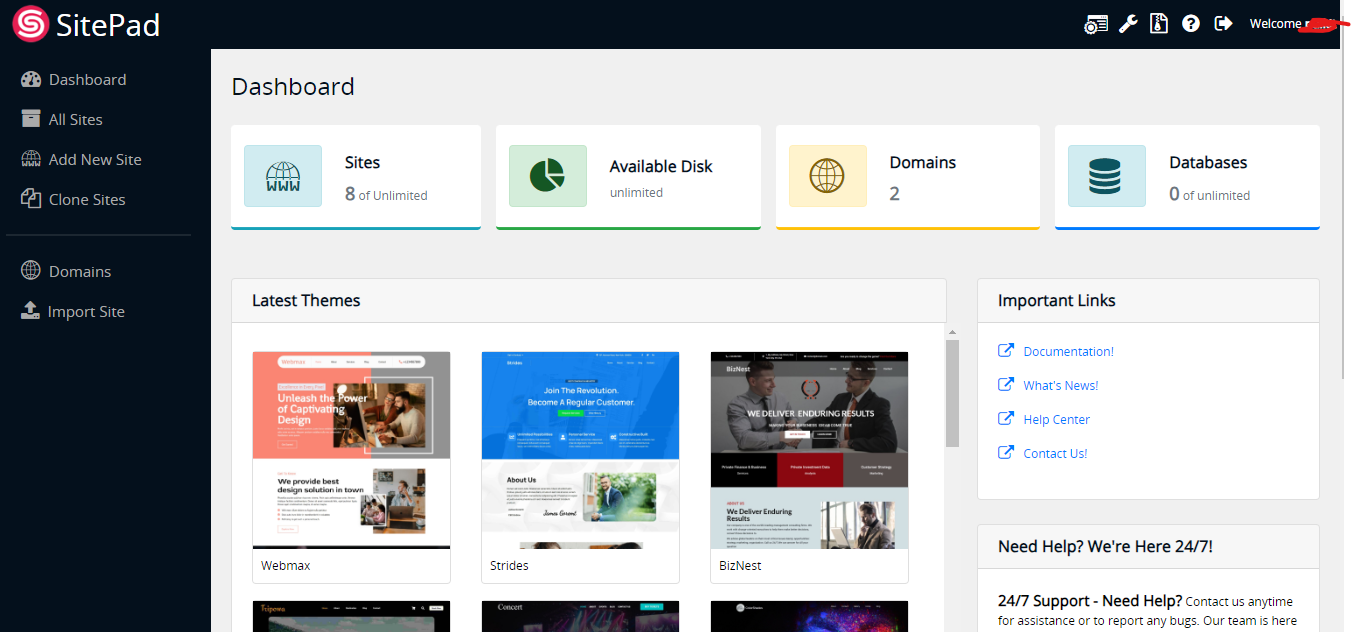Click the "0 of unlimited" databases count

[1209, 194]
